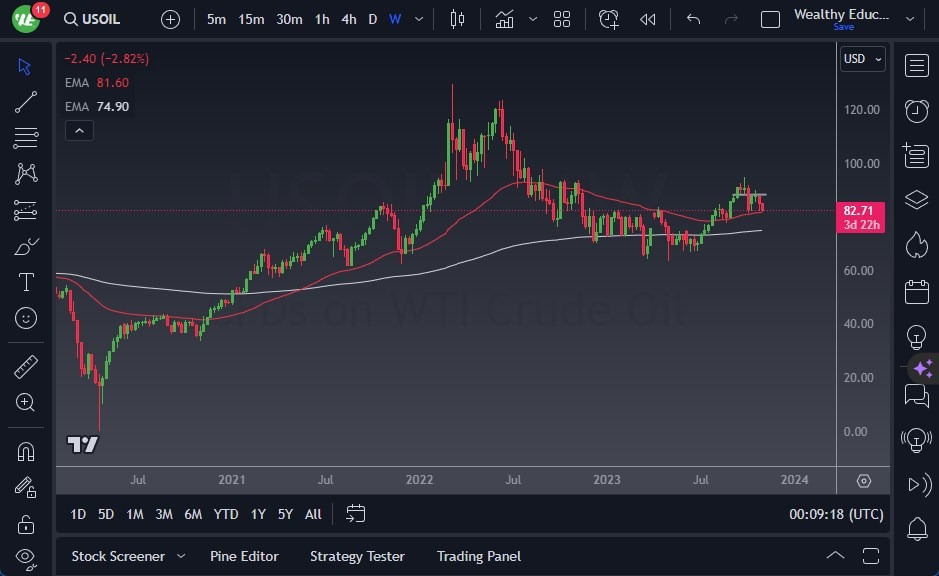Select the Trend Line tool

pyautogui.click(x=26, y=102)
